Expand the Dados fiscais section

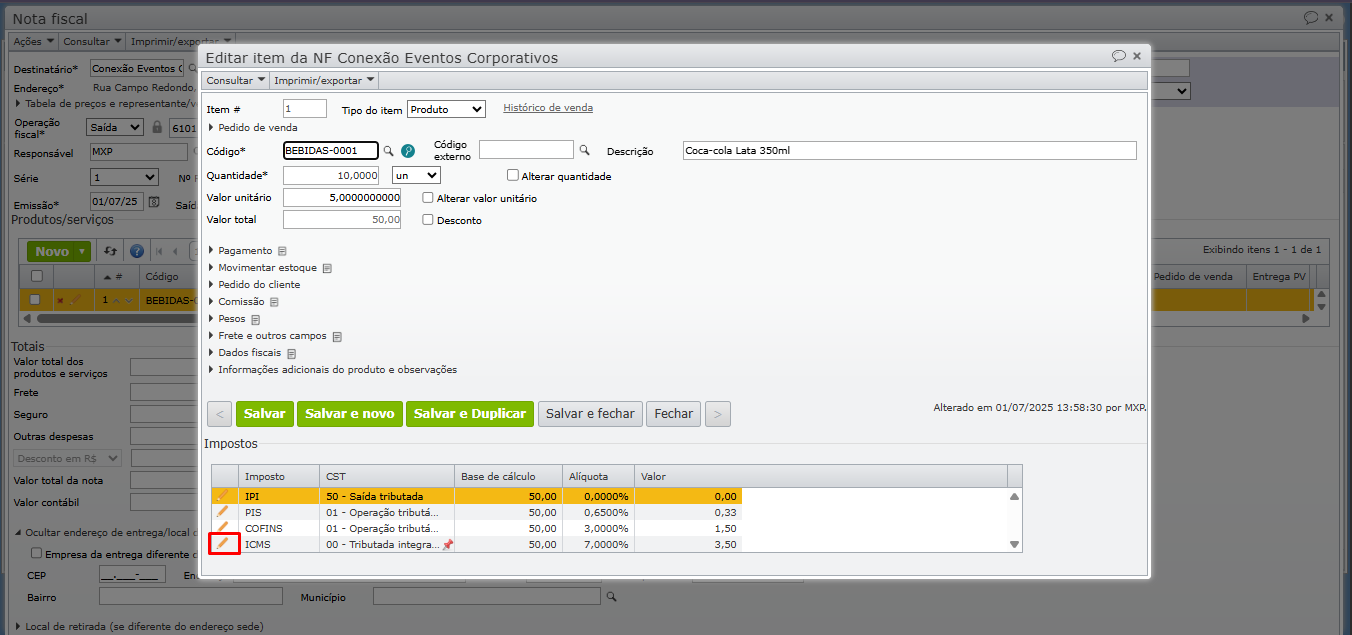coord(245,353)
